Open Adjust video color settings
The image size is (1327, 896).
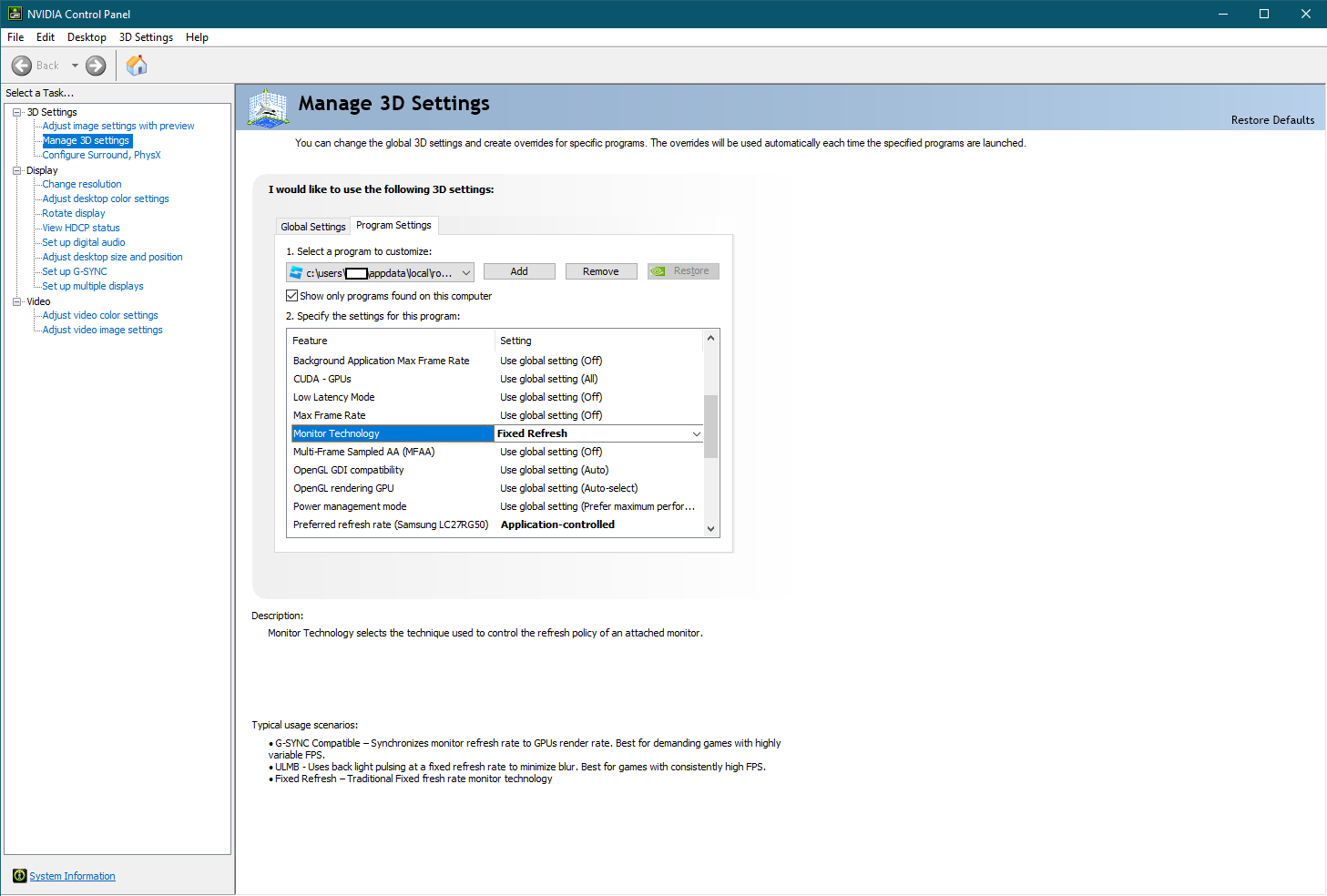point(100,315)
